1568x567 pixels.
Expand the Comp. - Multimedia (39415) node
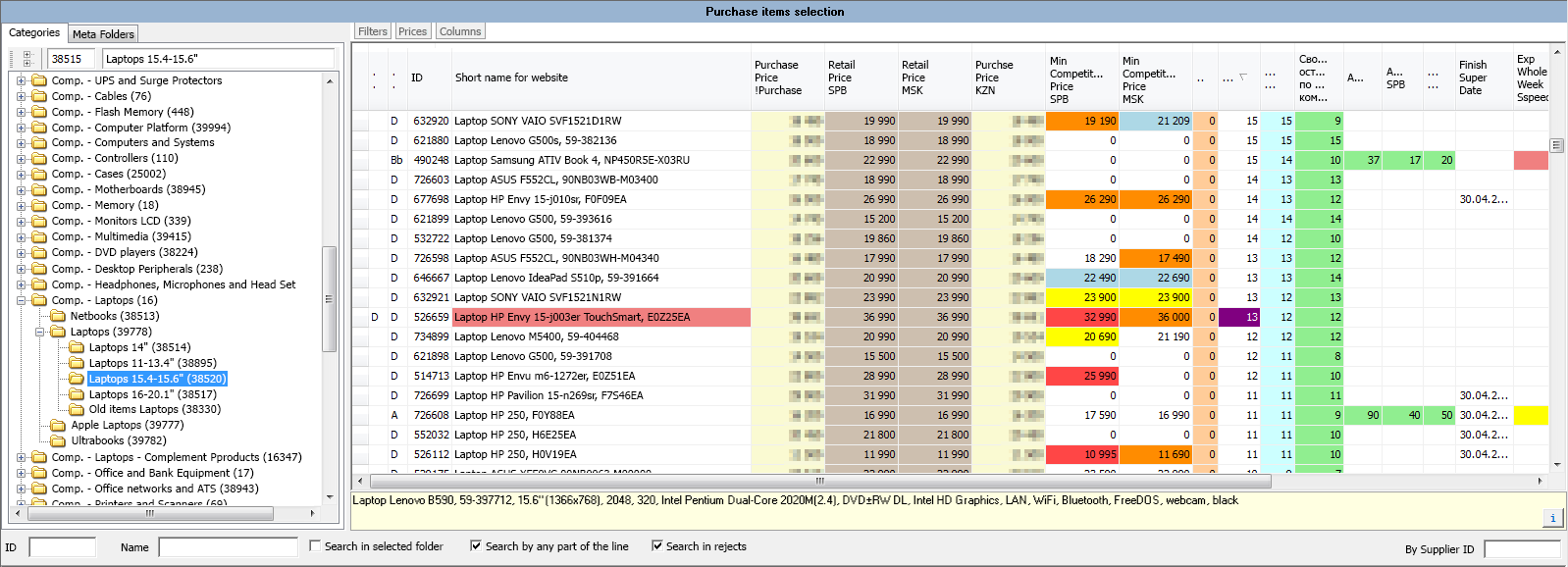pyautogui.click(x=22, y=236)
